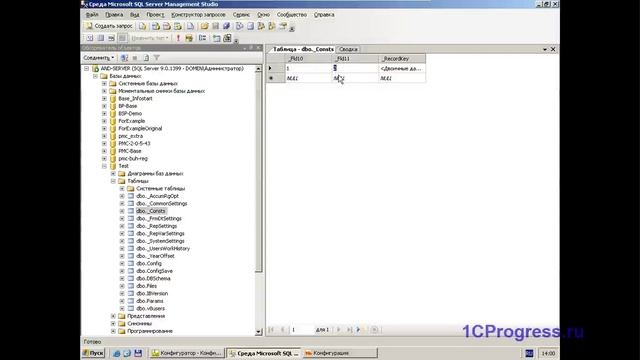Show the Diagram pane icon

tap(90, 38)
